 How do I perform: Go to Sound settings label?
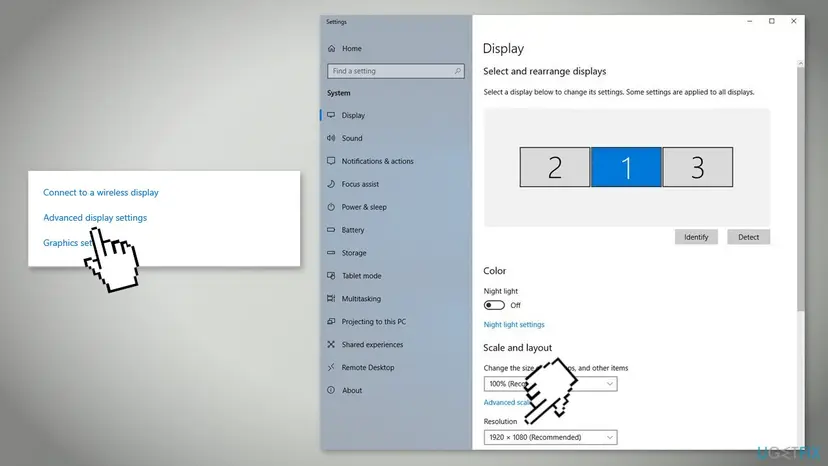[352, 138]
